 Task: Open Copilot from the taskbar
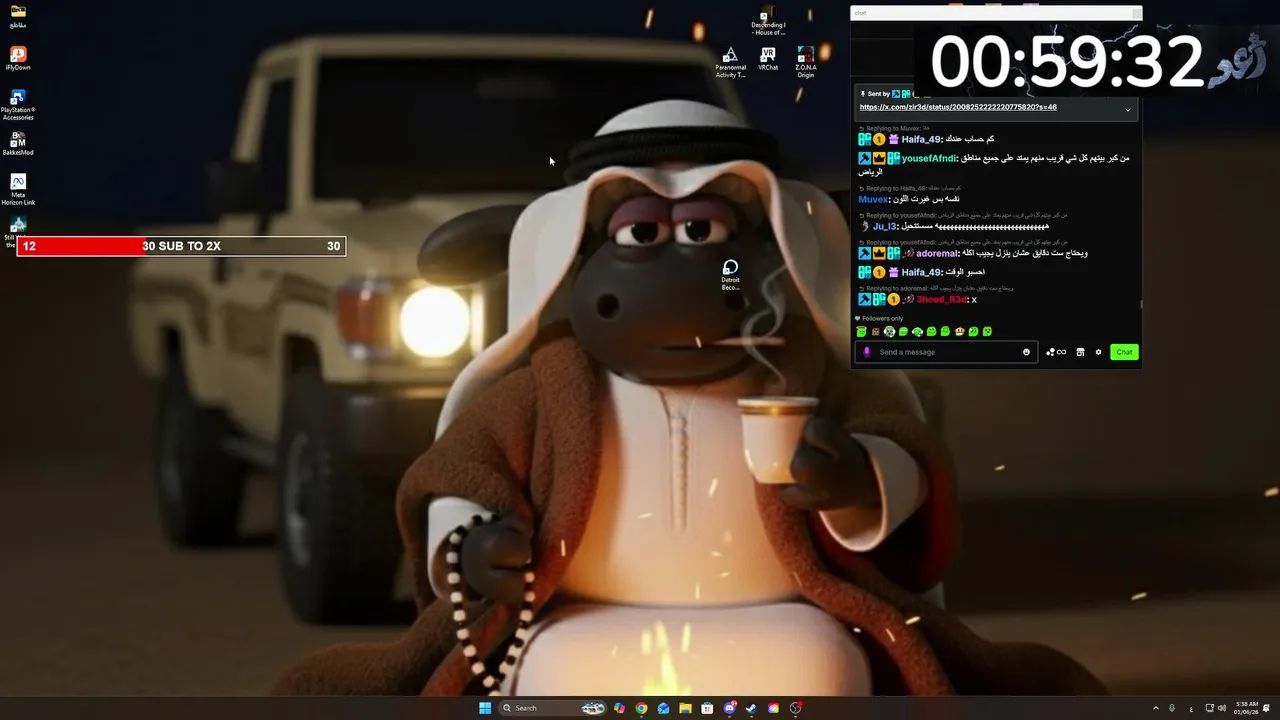(619, 708)
